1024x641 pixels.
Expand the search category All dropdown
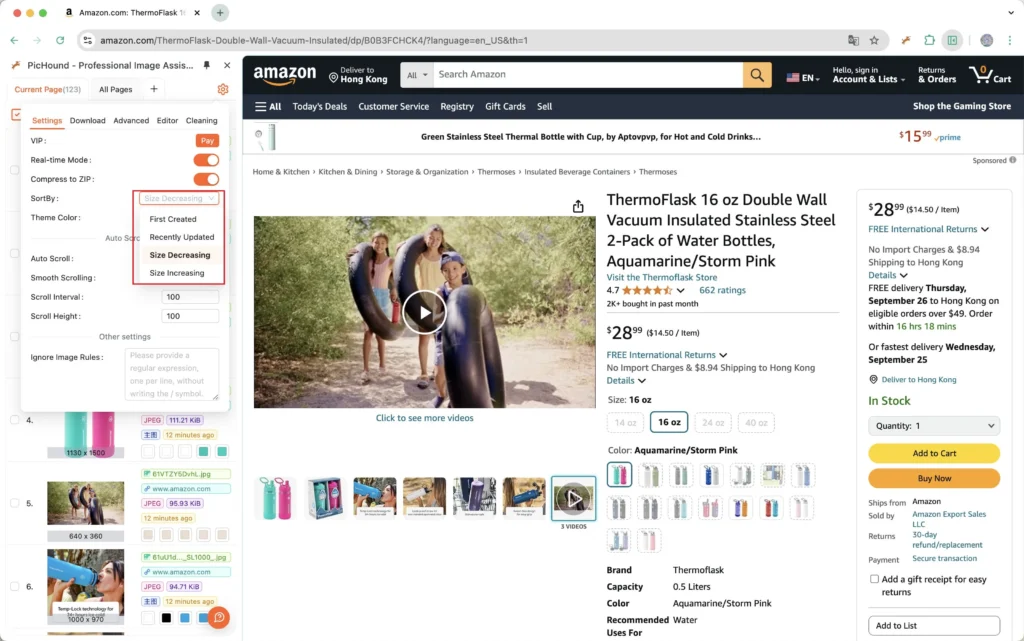[x=417, y=75]
